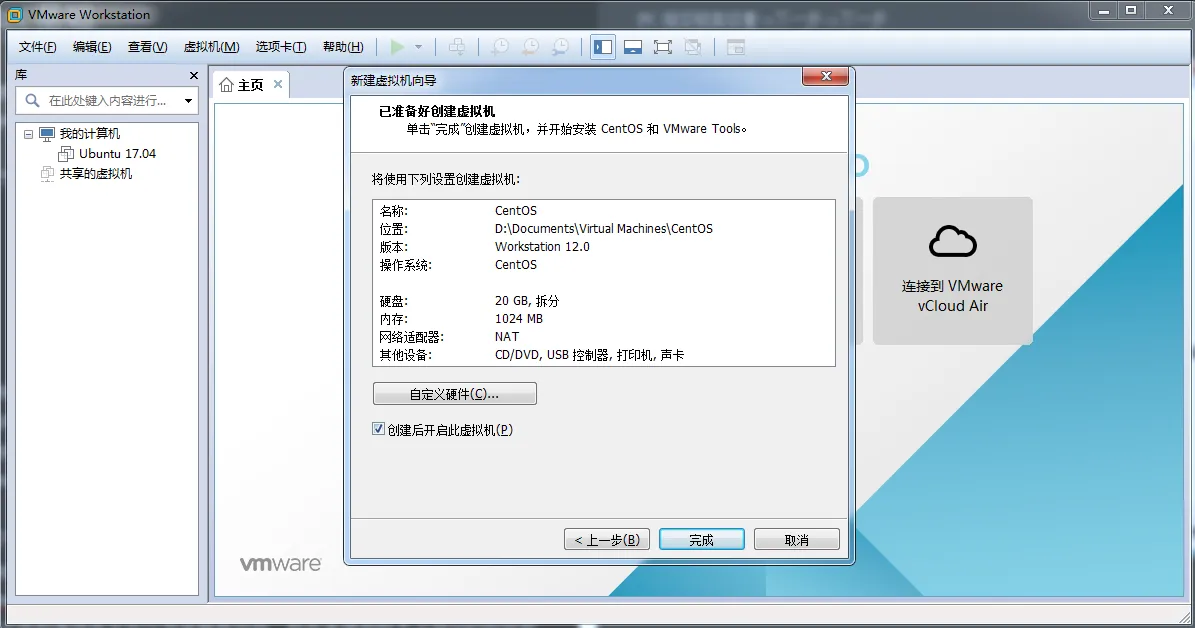Viewport: 1195px width, 628px height.
Task: Open the 编辑(E) menu
Action: tap(92, 47)
